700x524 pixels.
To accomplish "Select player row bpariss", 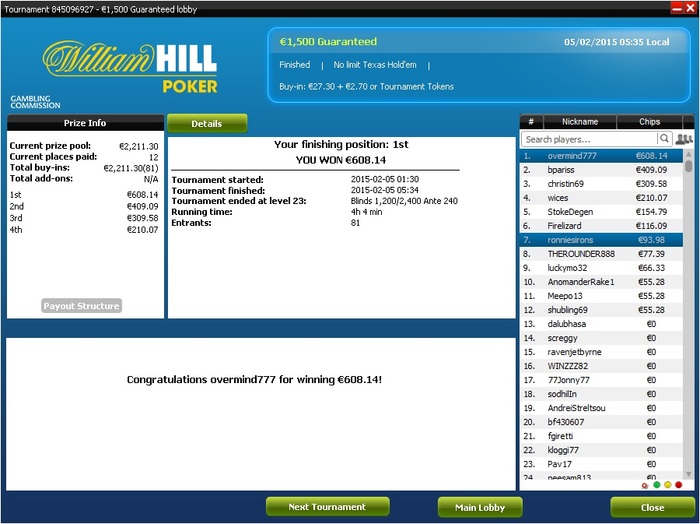I will pyautogui.click(x=601, y=170).
